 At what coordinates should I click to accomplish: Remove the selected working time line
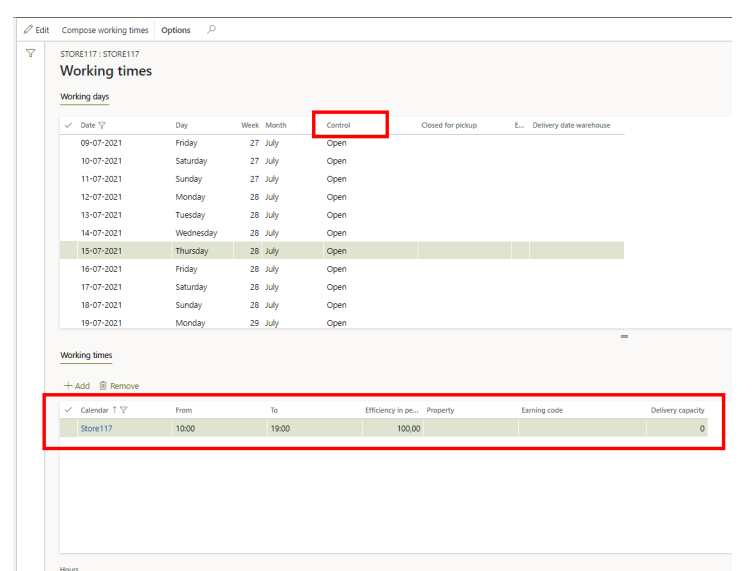coord(119,386)
